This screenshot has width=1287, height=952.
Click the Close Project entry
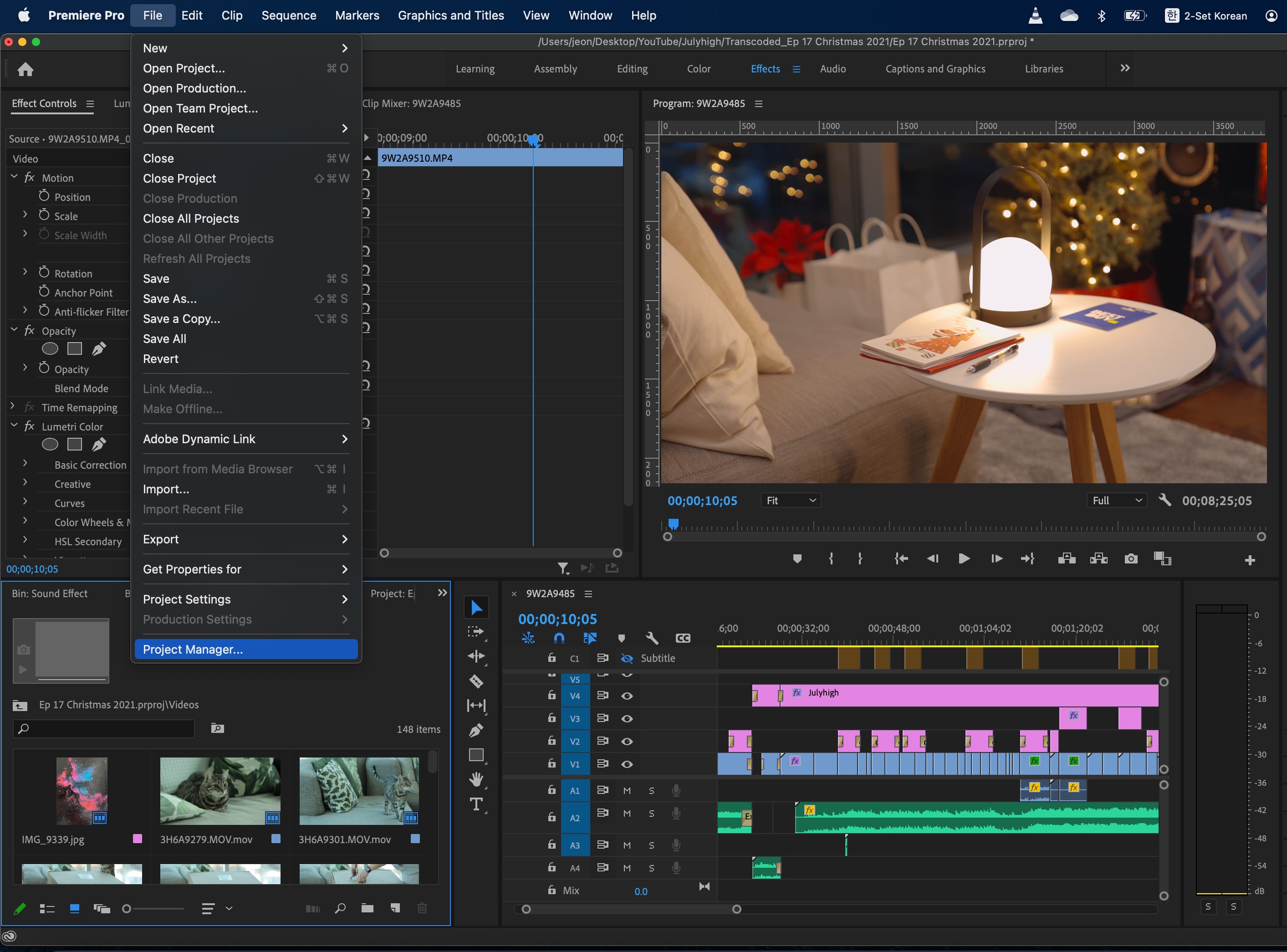[x=246, y=179]
